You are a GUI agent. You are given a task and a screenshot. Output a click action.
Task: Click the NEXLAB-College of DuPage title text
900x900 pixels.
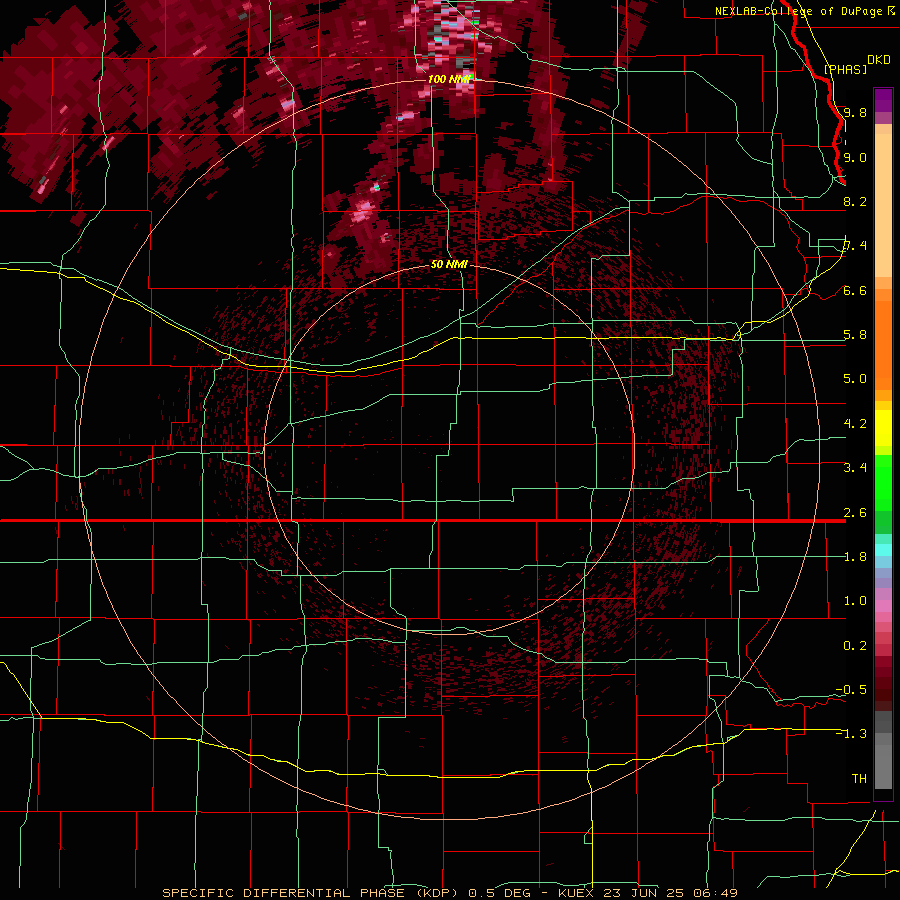point(798,11)
